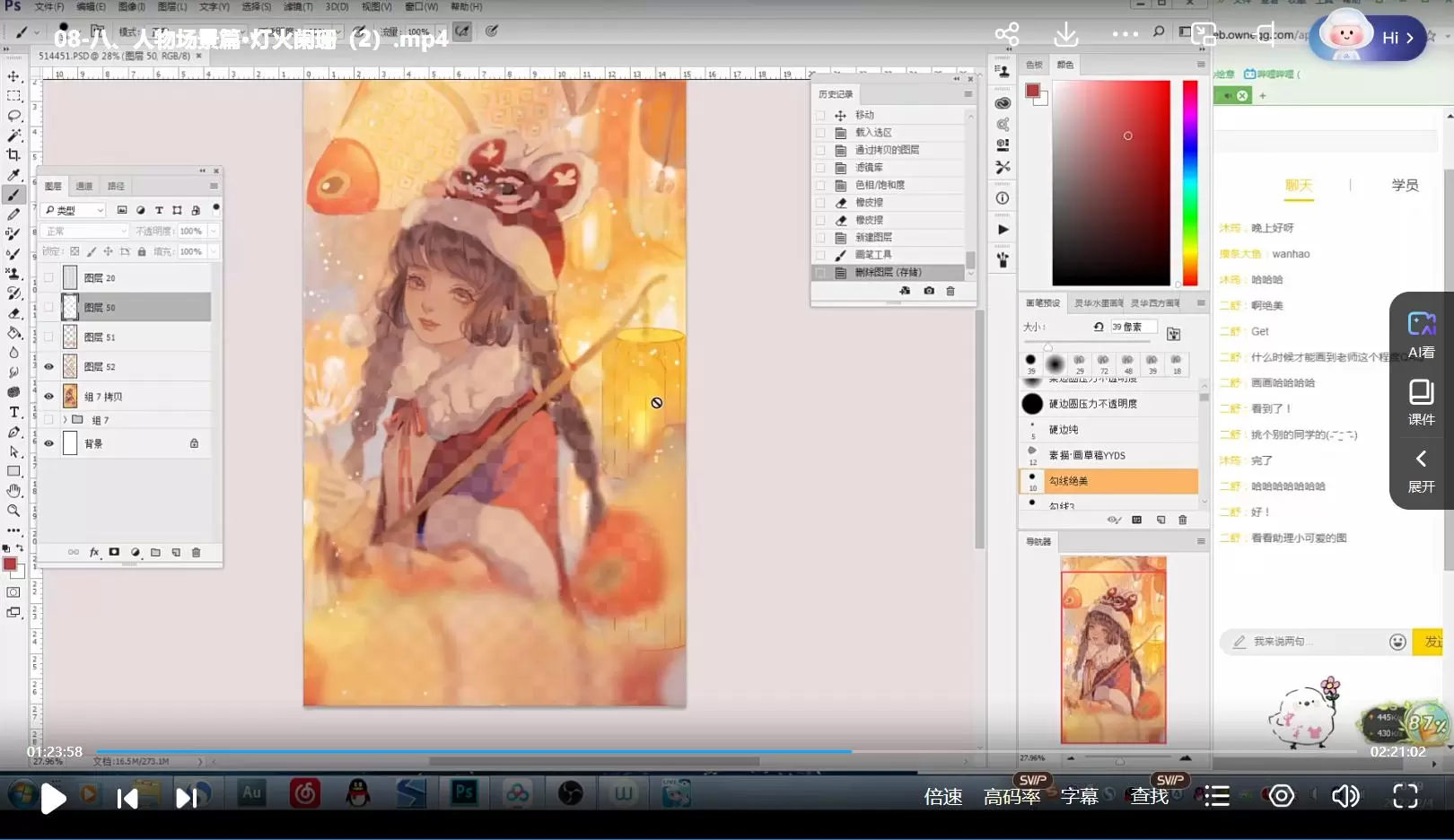Screen dimensions: 1454x840
Task: Click the delete layer trash icon
Action: 197,553
